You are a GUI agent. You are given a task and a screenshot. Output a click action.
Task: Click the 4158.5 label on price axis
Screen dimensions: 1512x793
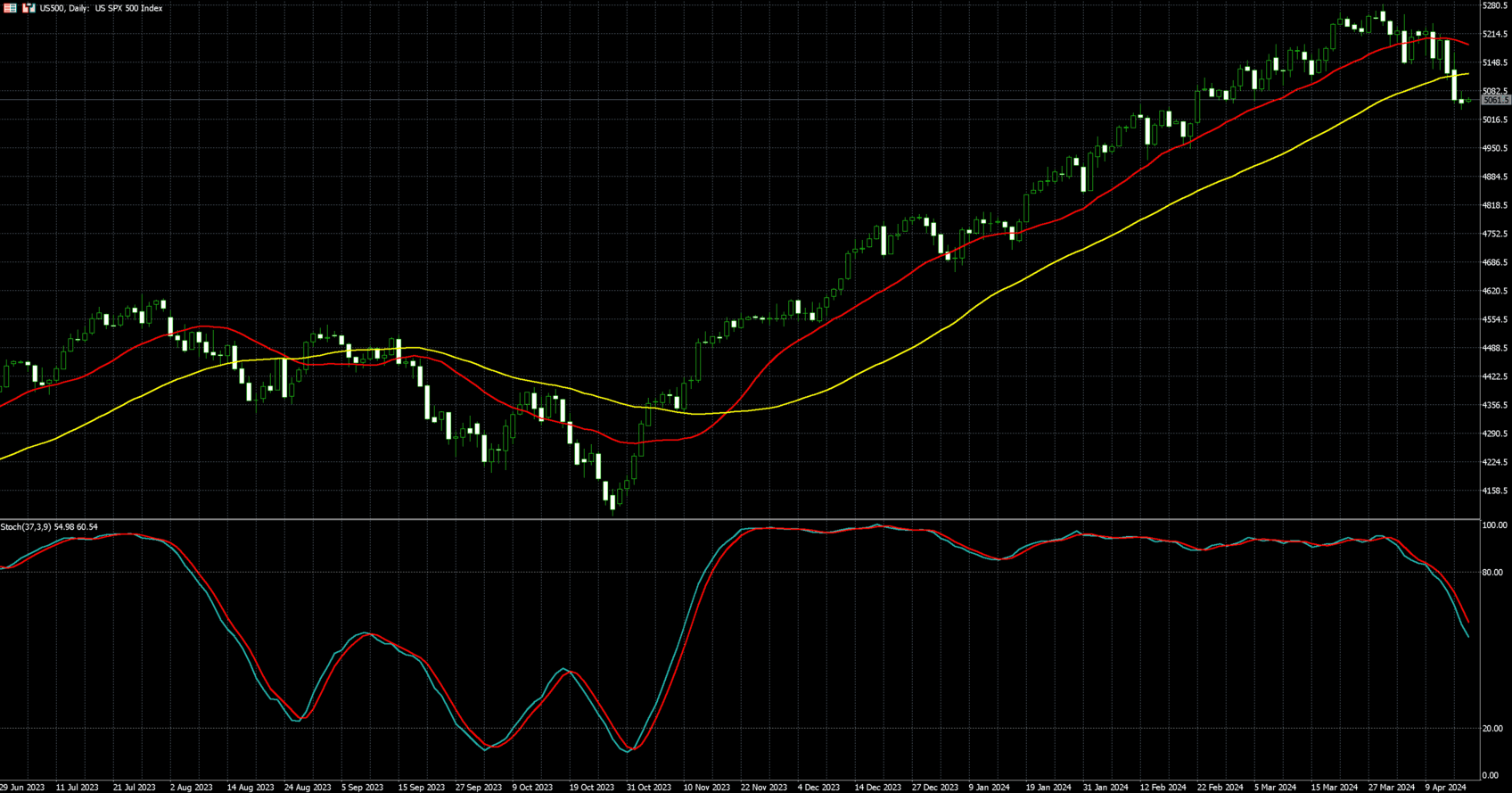[1494, 491]
